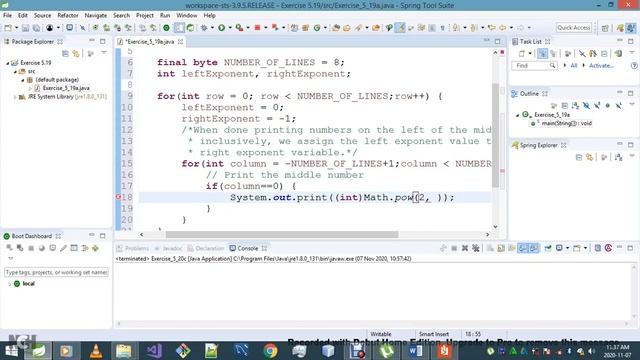The height and width of the screenshot is (360, 640).
Task: Toggle Hide Static Members in Outline panel
Action: coord(597,106)
